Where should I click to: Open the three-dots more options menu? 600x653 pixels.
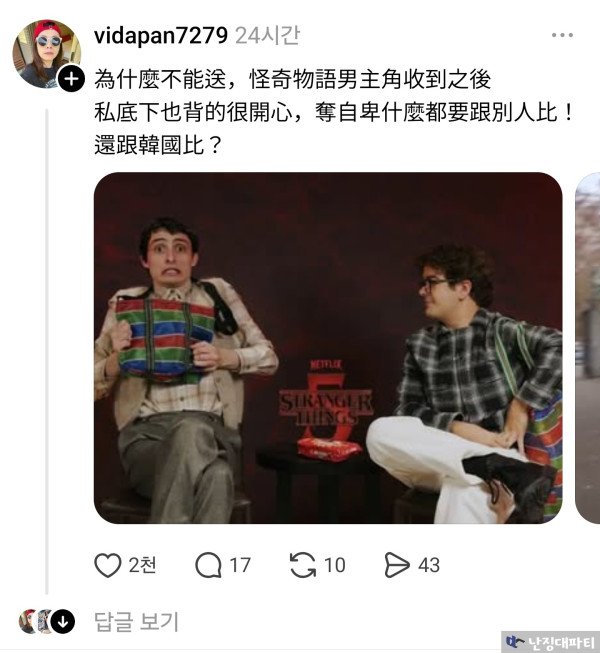click(x=563, y=35)
